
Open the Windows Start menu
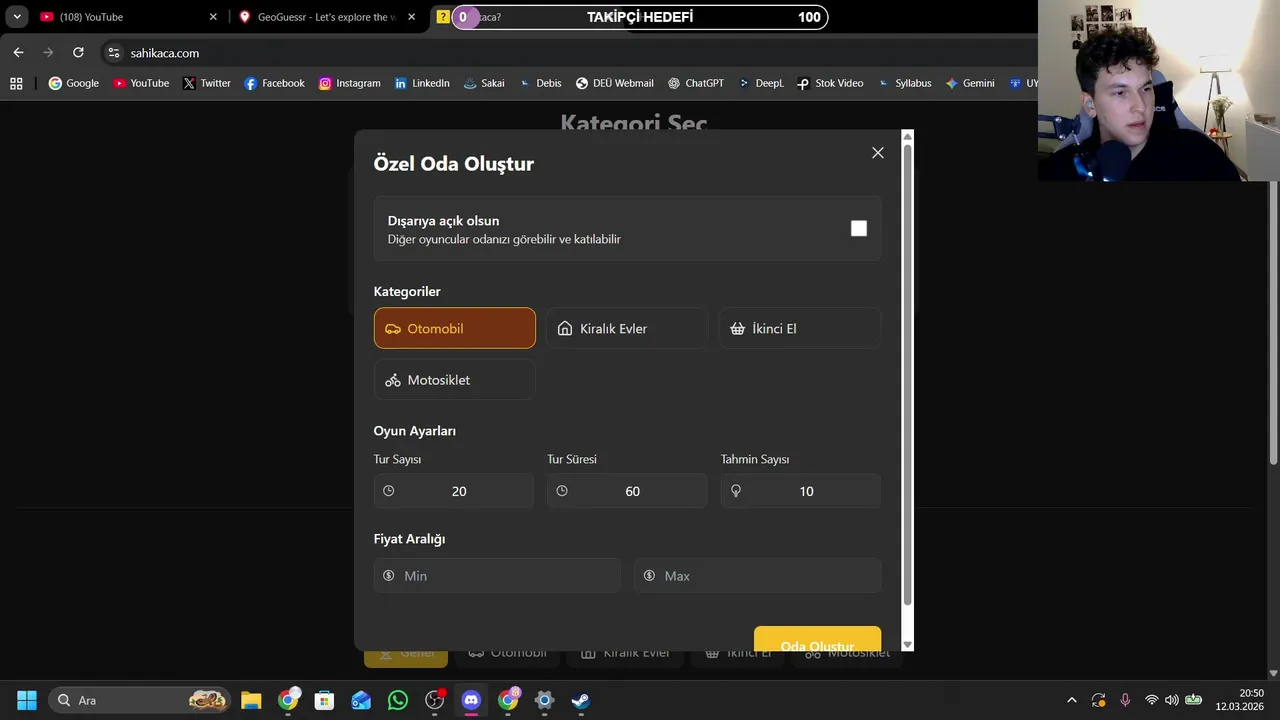[x=27, y=700]
